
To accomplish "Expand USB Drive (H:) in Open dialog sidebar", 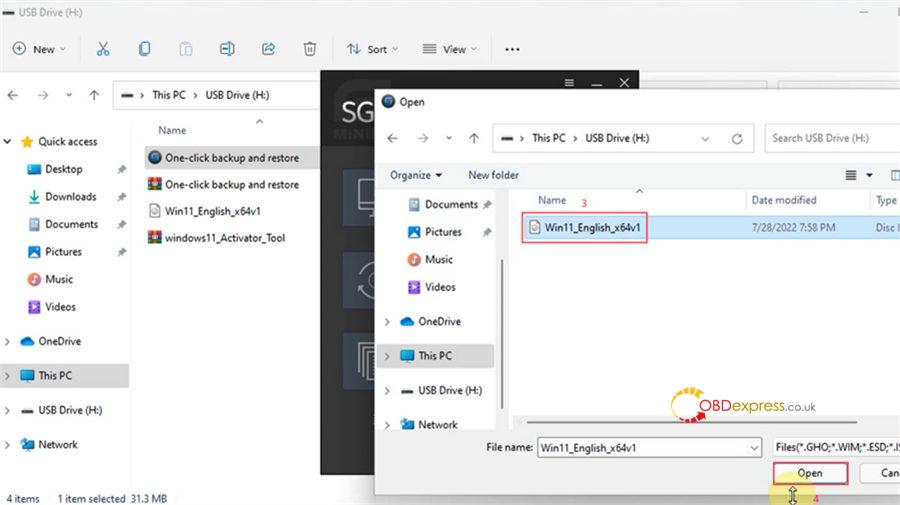I will coord(387,391).
